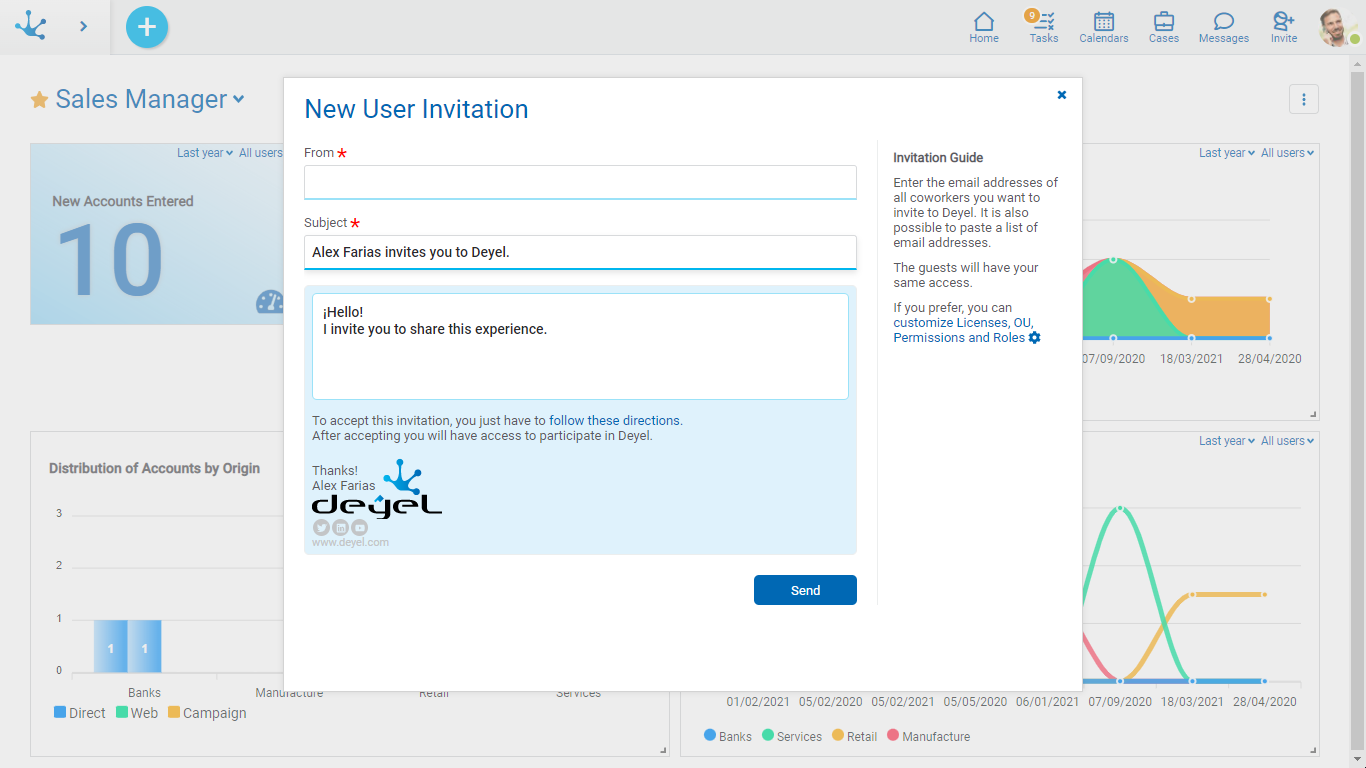The image size is (1366, 768).
Task: Click the Deyel logo in top bar
Action: tap(31, 26)
